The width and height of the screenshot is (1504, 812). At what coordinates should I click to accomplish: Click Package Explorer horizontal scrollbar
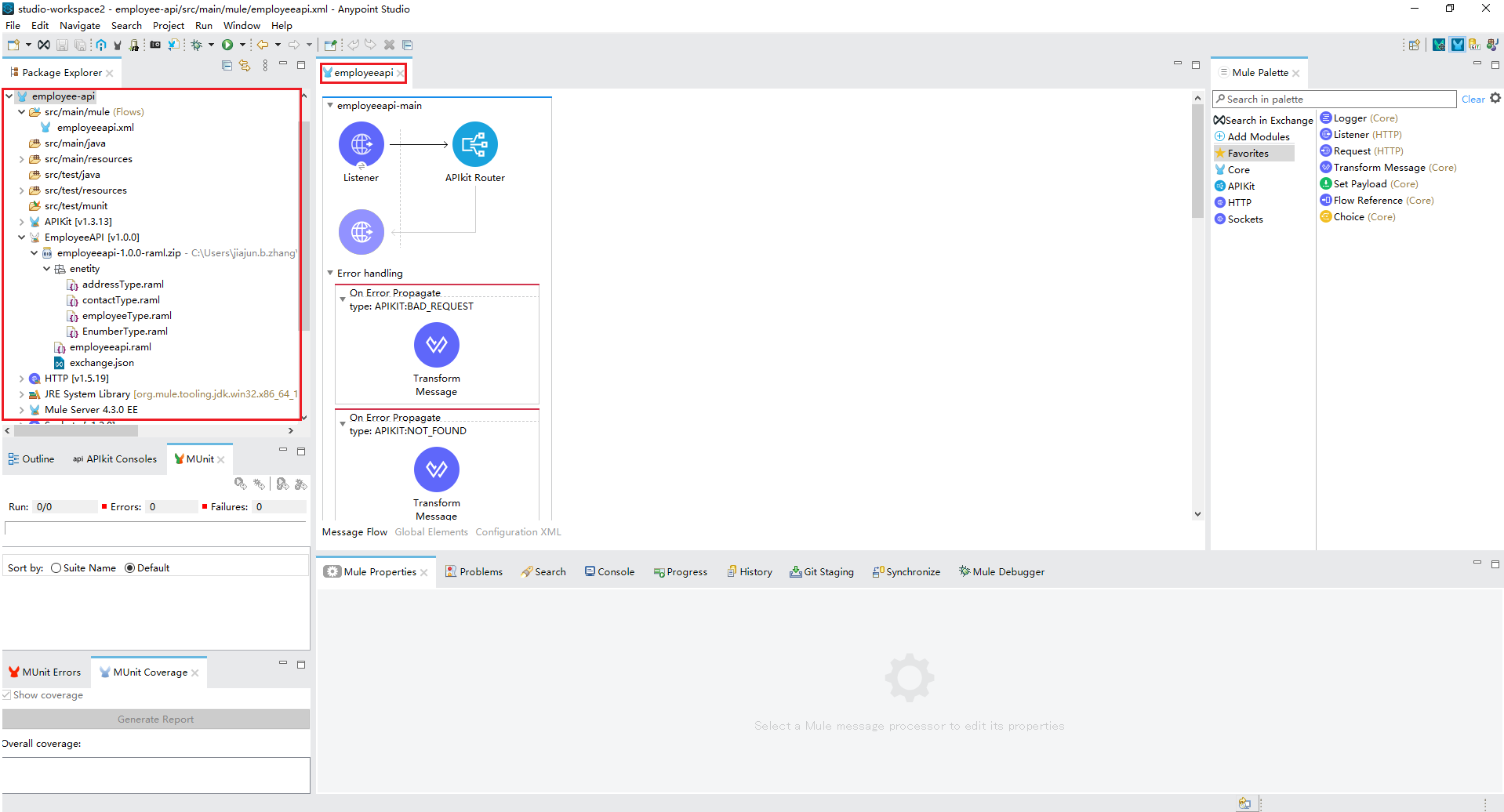tap(76, 430)
